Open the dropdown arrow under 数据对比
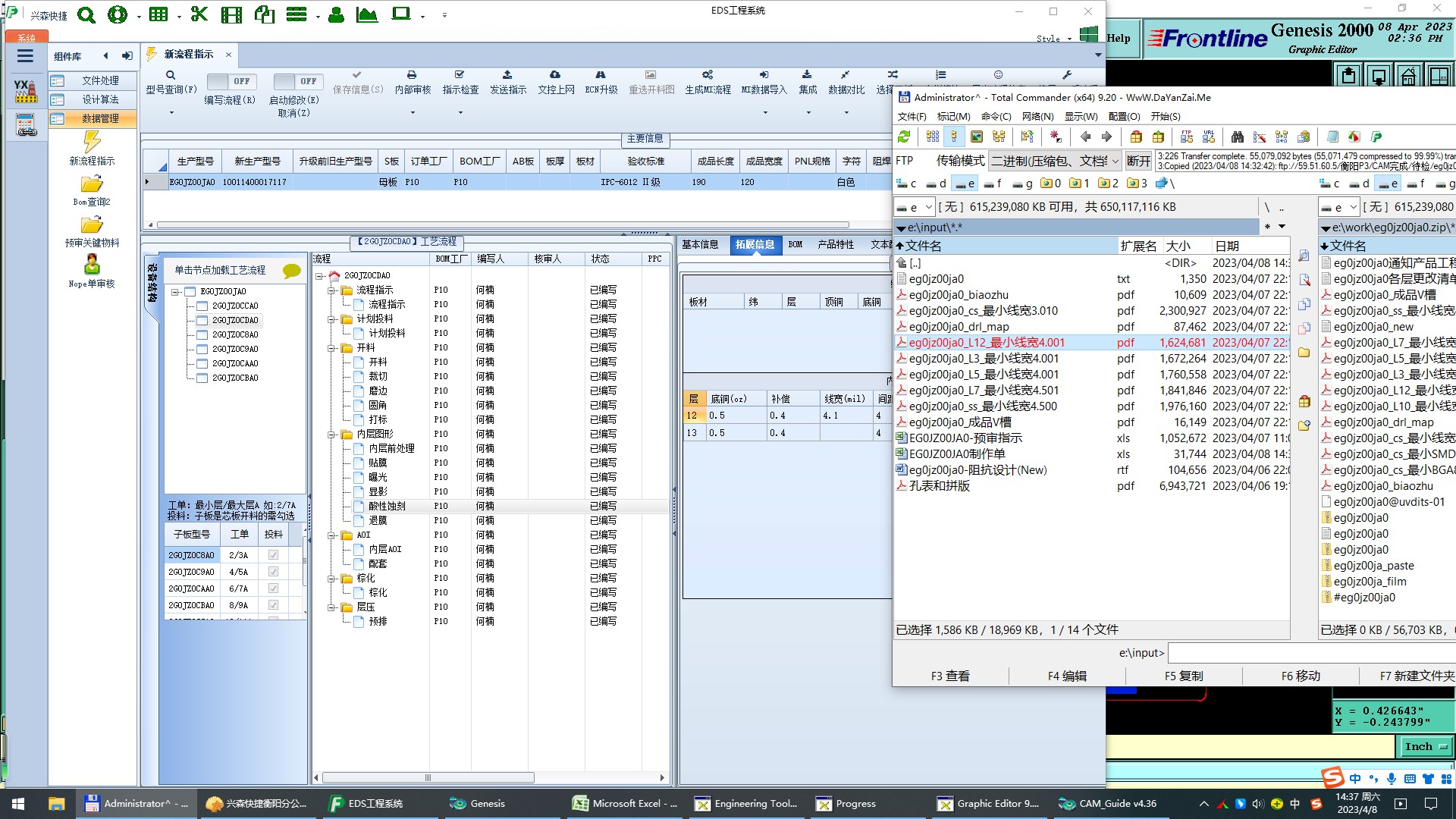Viewport: 1456px width, 819px height. [846, 112]
